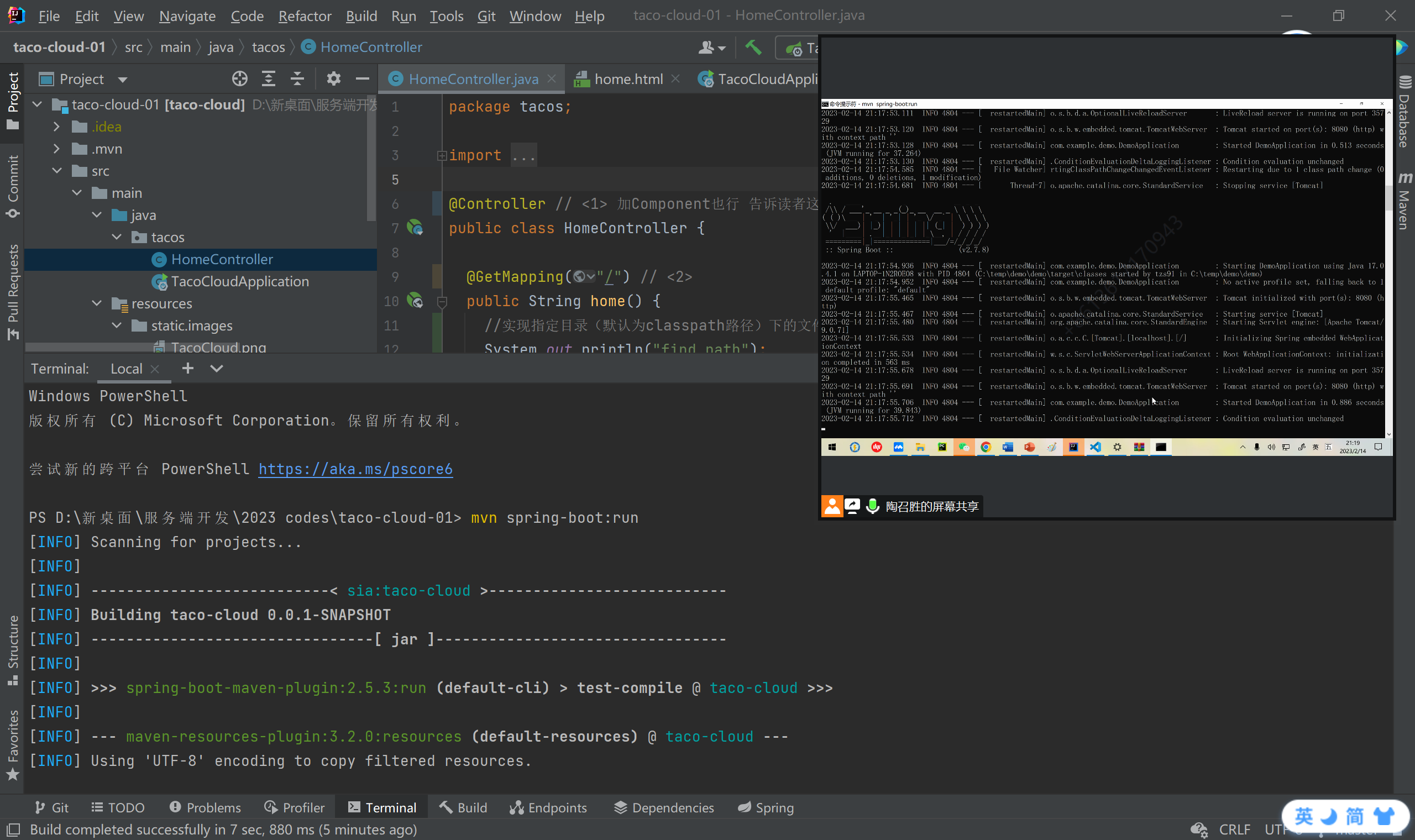This screenshot has width=1415, height=840.
Task: Click status bar tool-window toggle square icon
Action: pos(14,830)
